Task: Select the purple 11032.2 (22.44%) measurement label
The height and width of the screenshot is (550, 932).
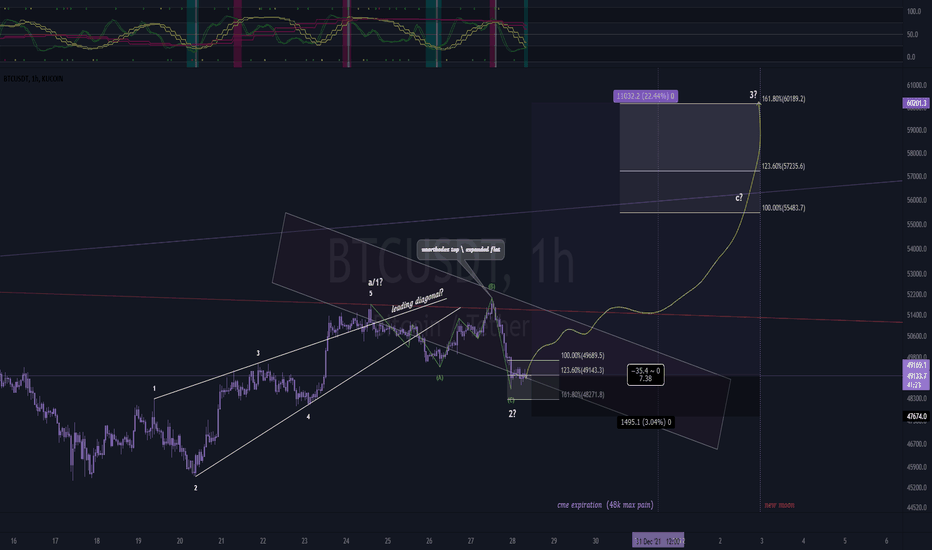Action: [x=646, y=96]
